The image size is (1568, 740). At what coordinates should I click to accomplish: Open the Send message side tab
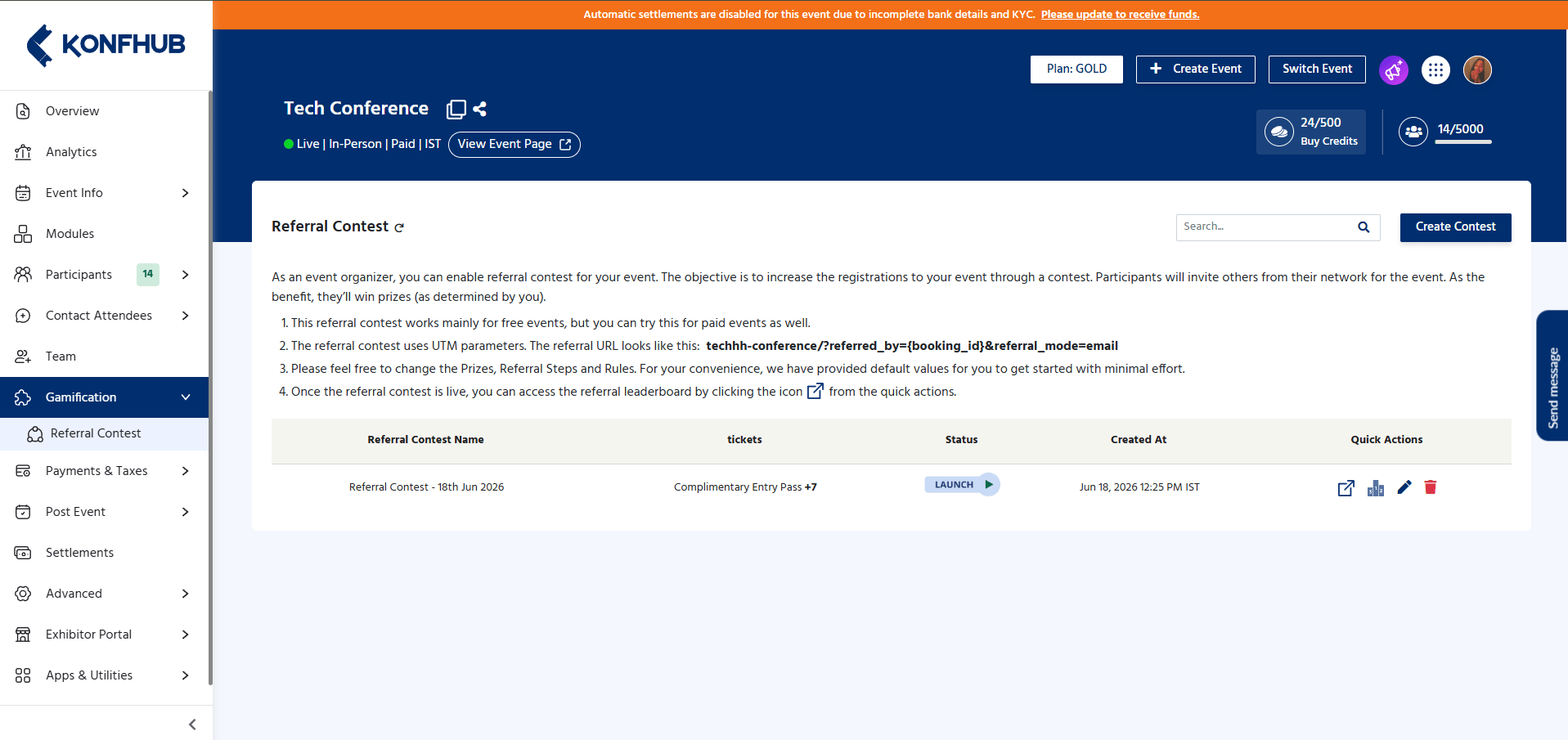tap(1552, 376)
